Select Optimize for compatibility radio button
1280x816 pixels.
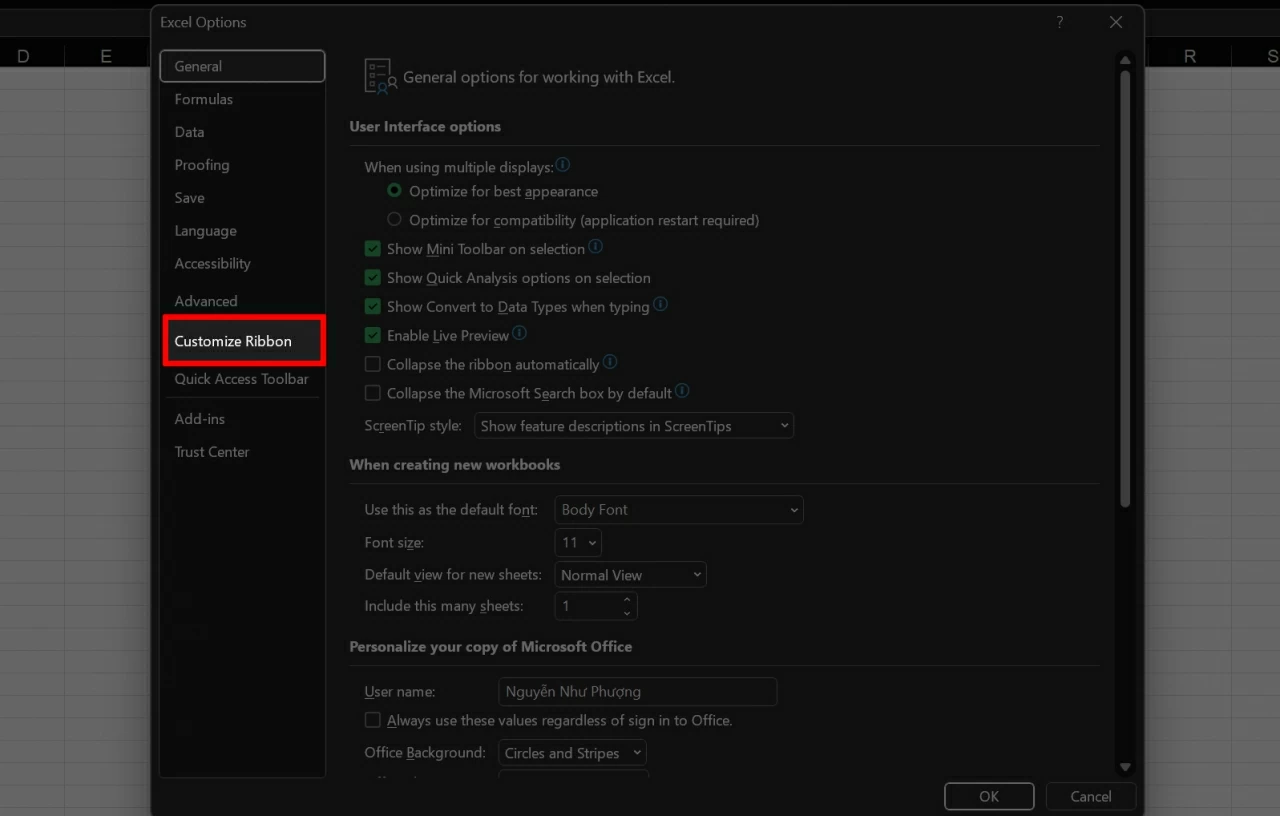tap(393, 219)
